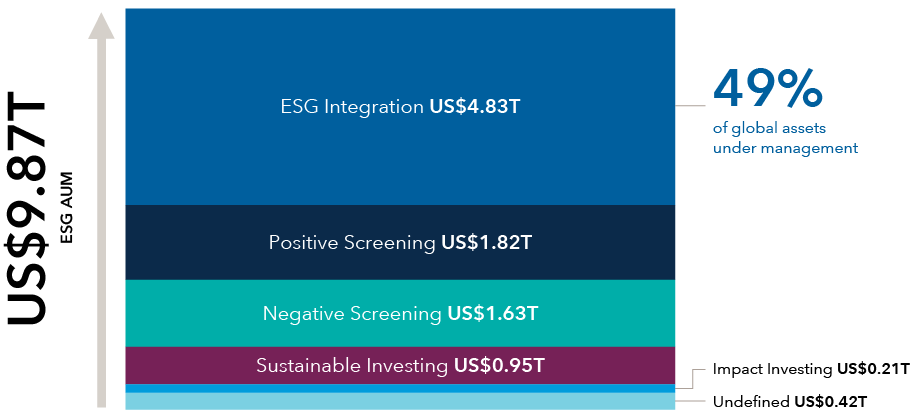This screenshot has height=415, width=916.
Task: Select the ESG Integration US$4.83T block
Action: [400, 107]
